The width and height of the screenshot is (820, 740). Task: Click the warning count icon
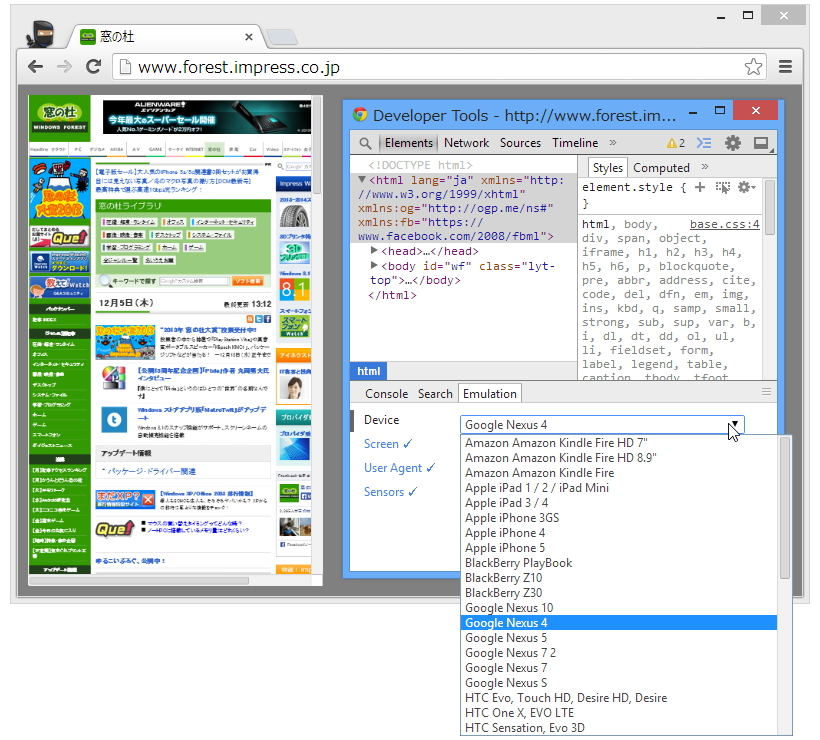point(675,143)
